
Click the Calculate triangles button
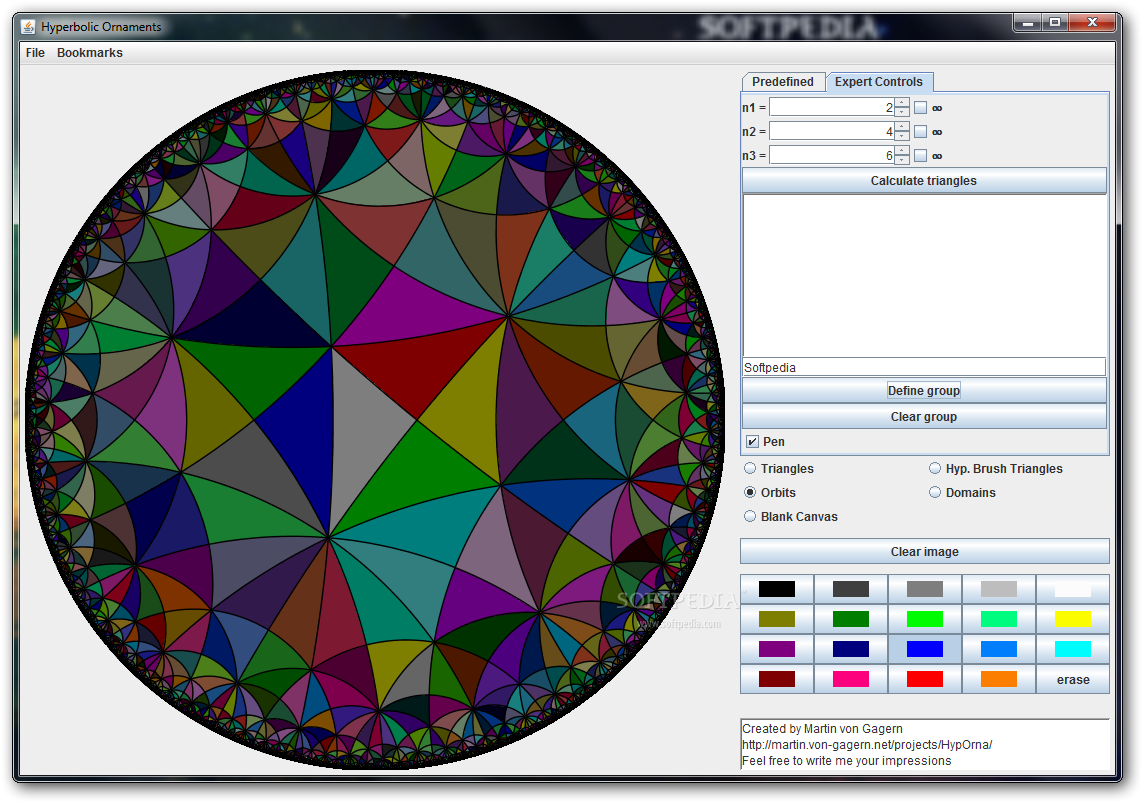[x=924, y=181]
